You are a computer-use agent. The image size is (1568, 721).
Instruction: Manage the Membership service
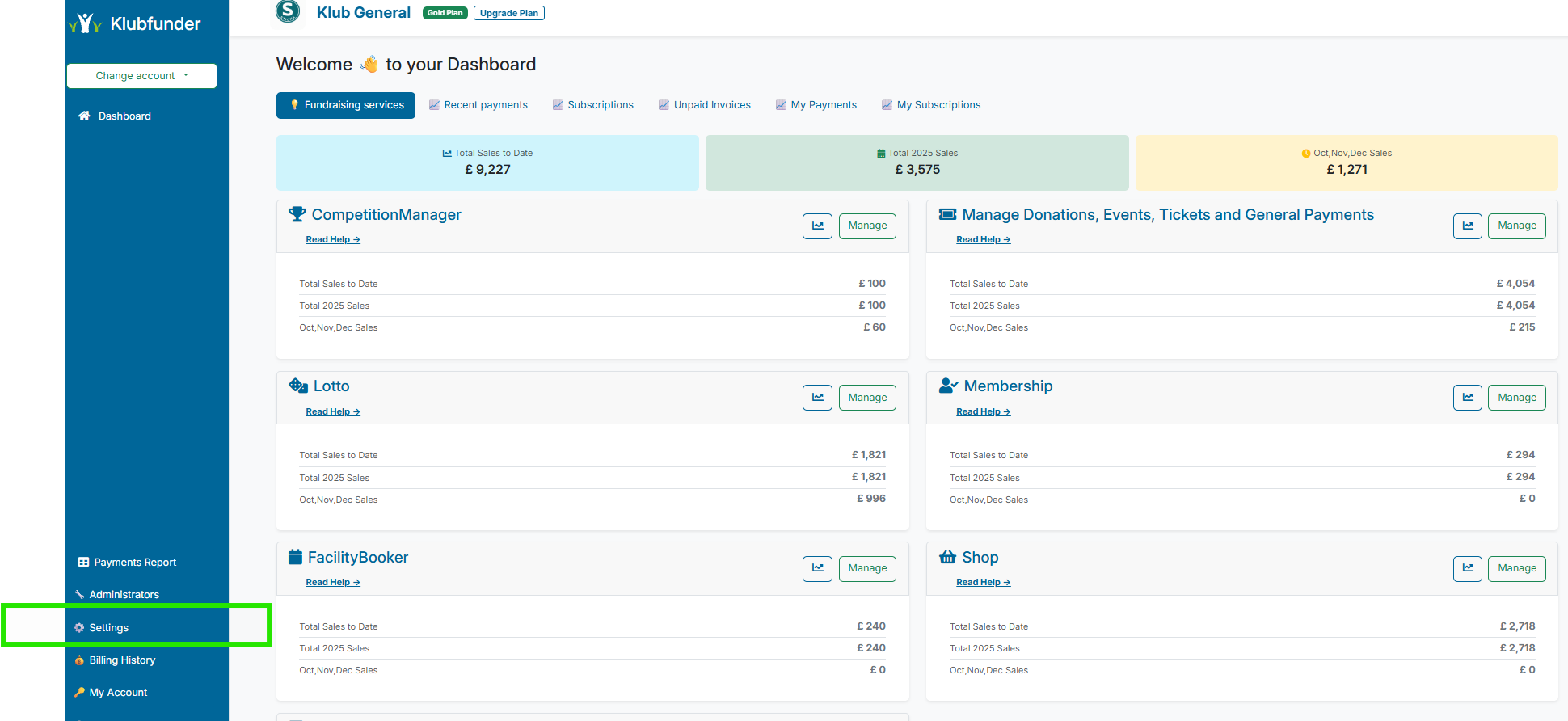(x=1517, y=398)
